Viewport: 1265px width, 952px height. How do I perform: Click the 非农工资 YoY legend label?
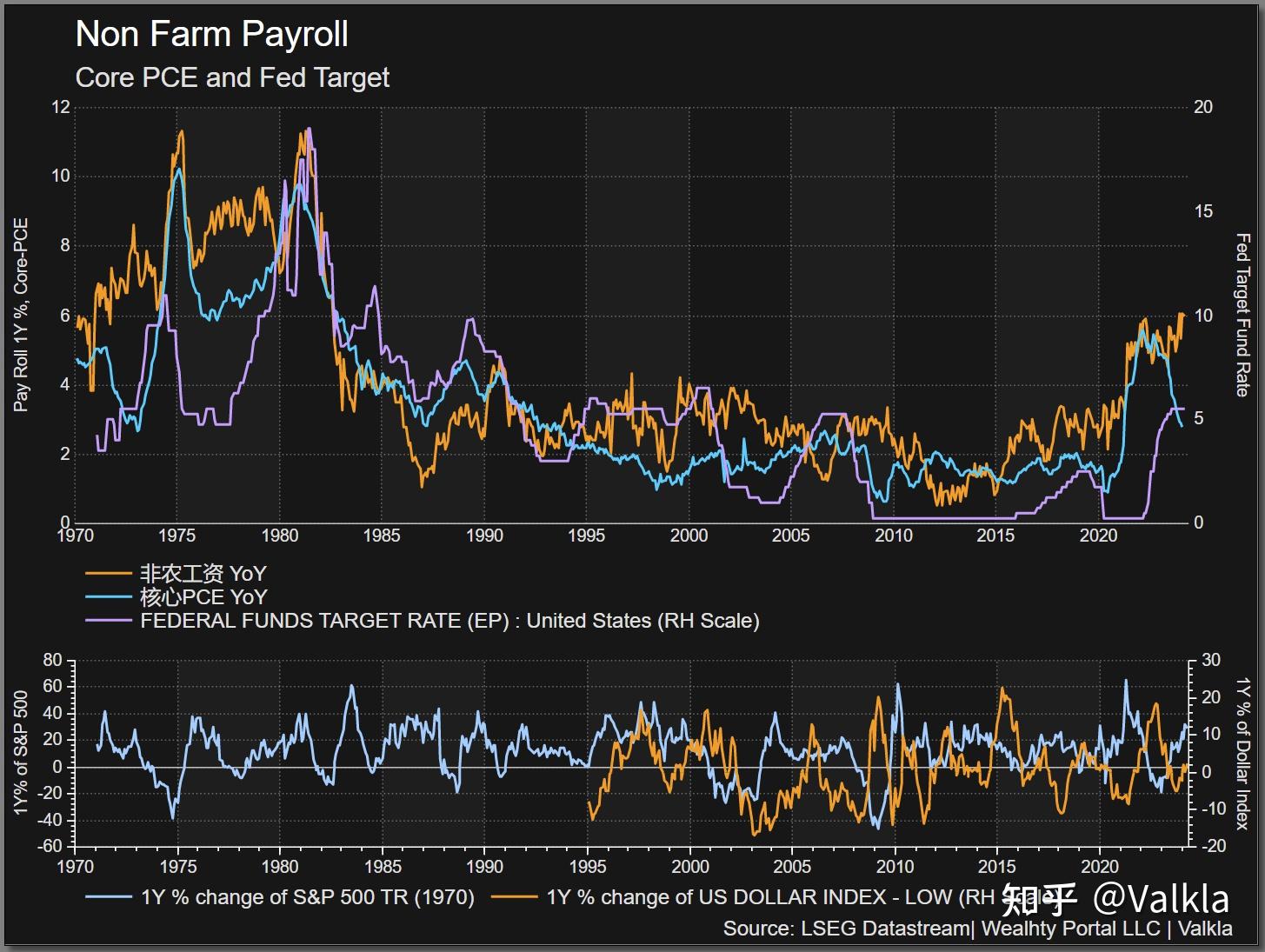click(203, 574)
